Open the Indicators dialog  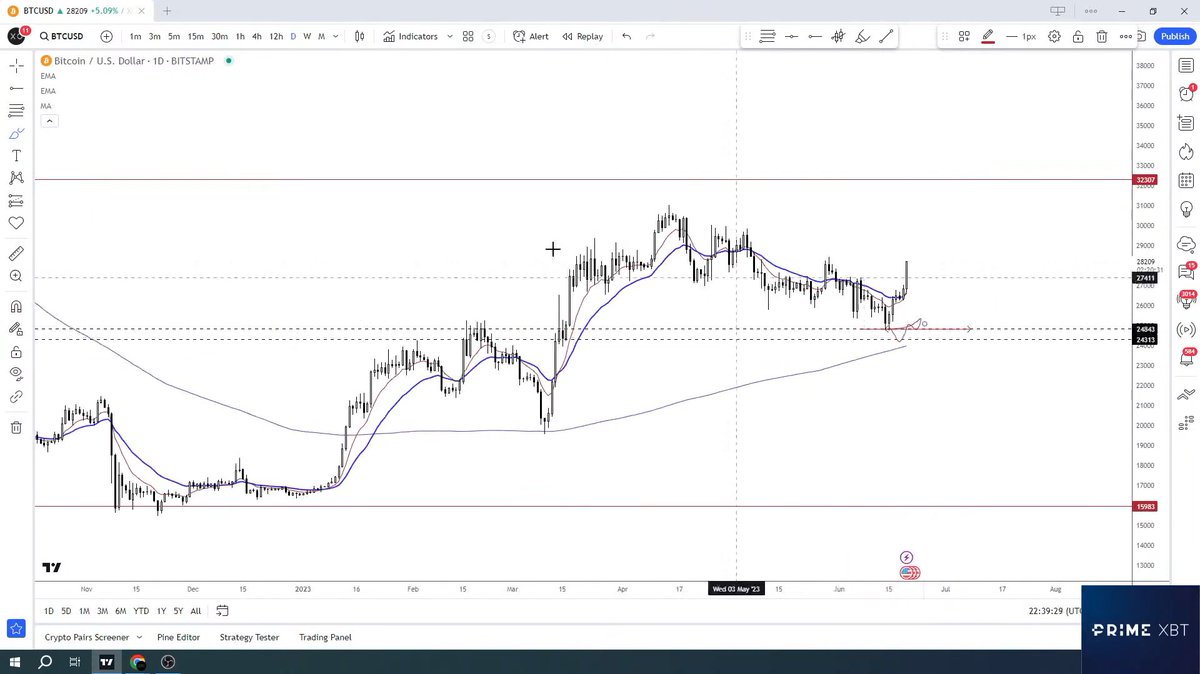411,36
